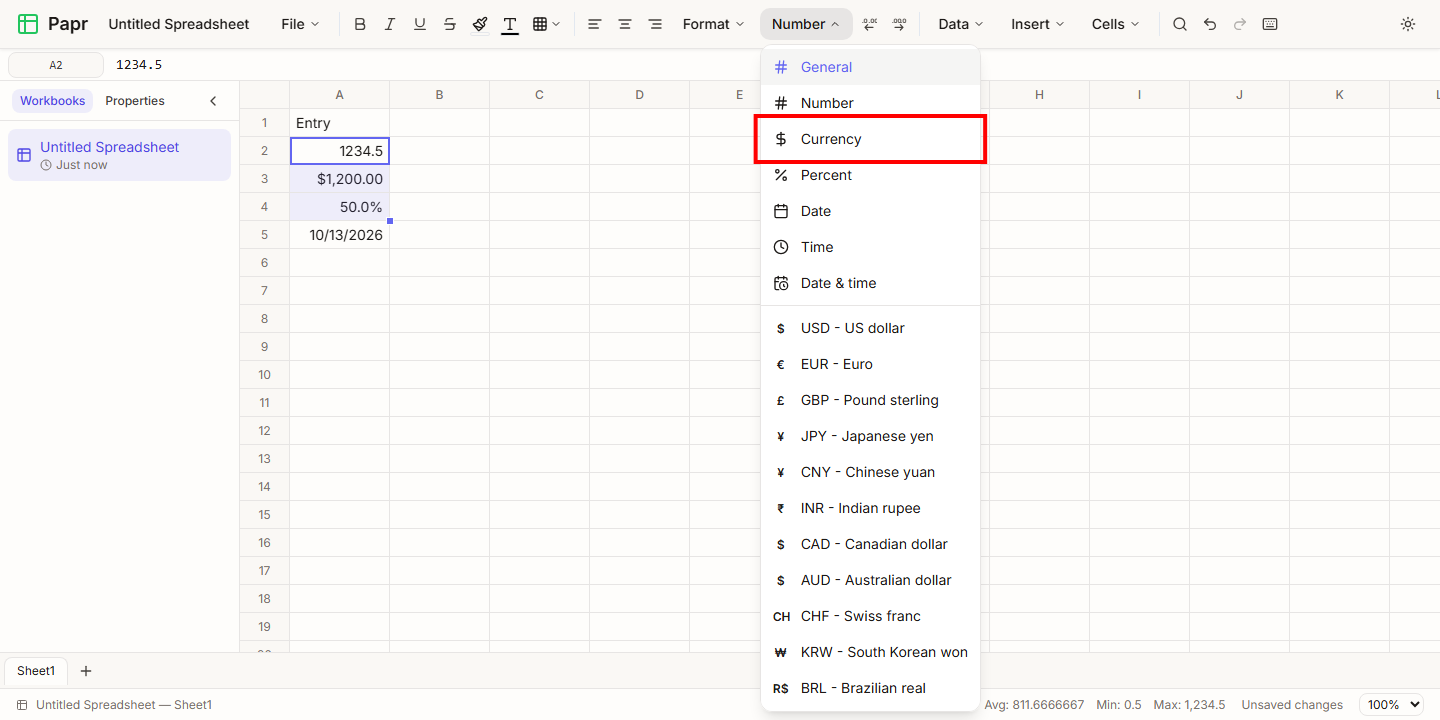The height and width of the screenshot is (720, 1440).
Task: Change the 100% zoom level dropdown
Action: click(1391, 705)
